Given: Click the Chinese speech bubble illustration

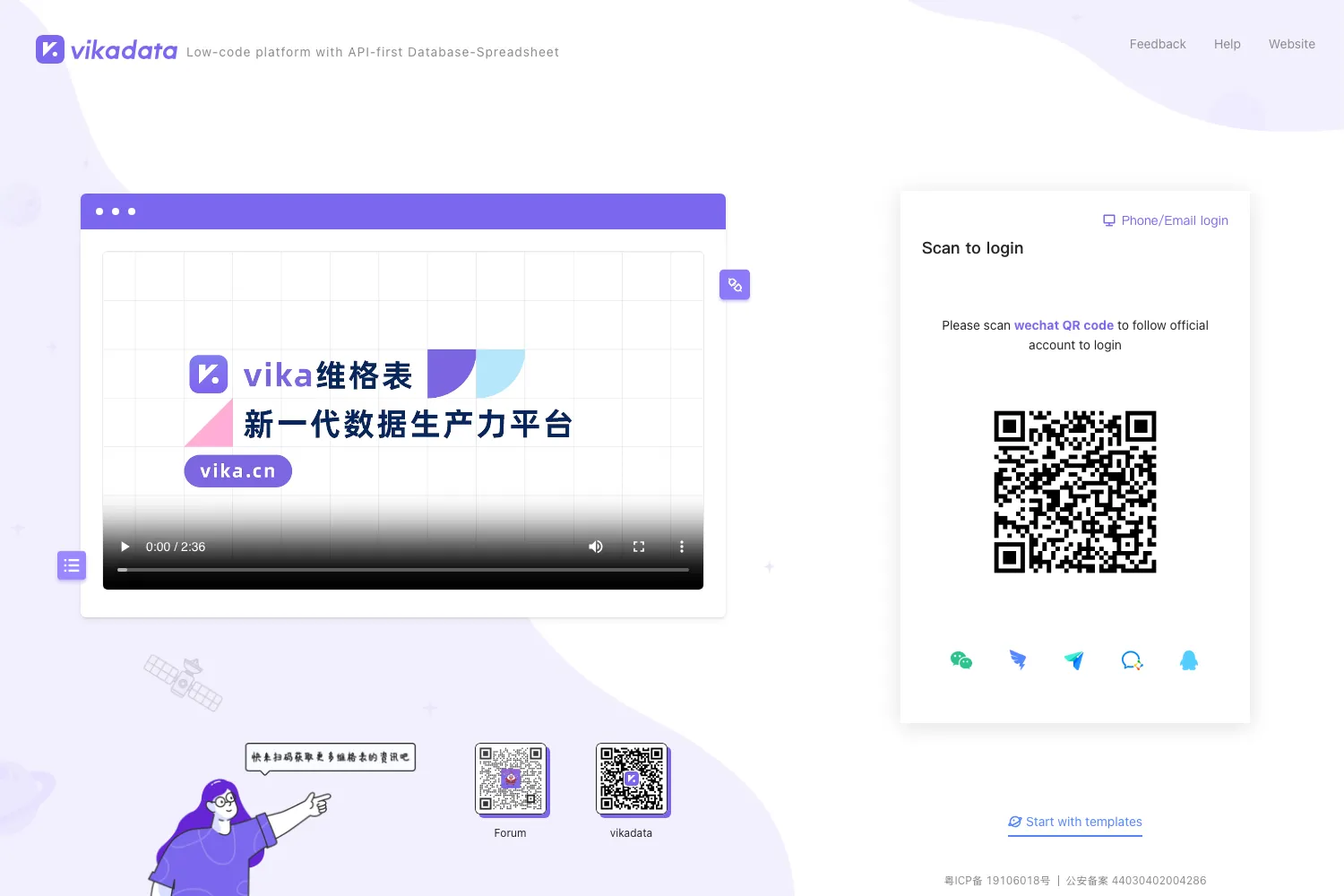Looking at the screenshot, I should tap(331, 757).
